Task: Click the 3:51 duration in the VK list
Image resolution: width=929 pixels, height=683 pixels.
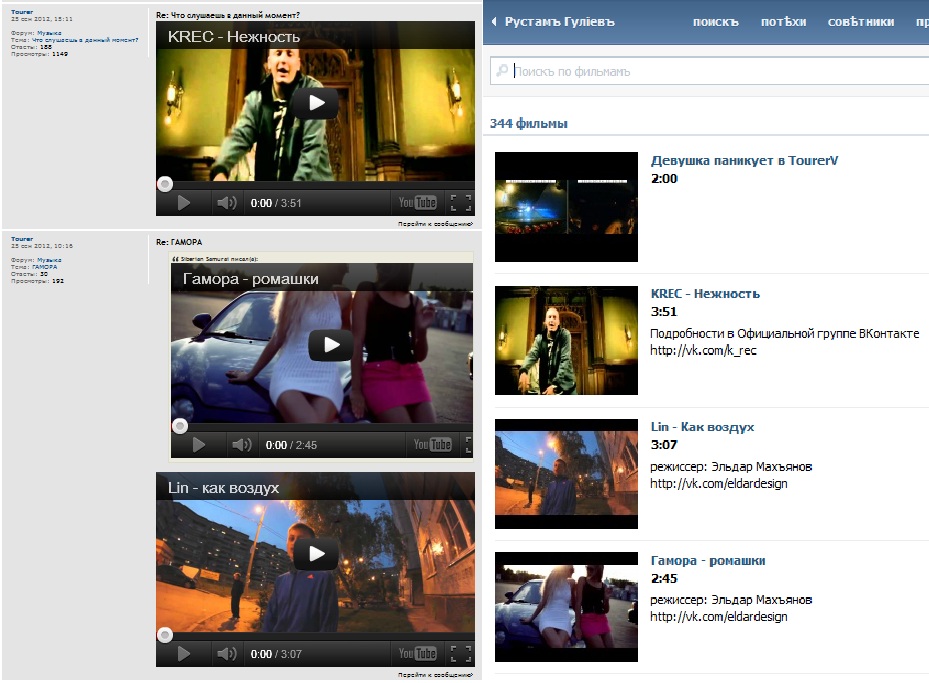Action: pyautogui.click(x=664, y=312)
